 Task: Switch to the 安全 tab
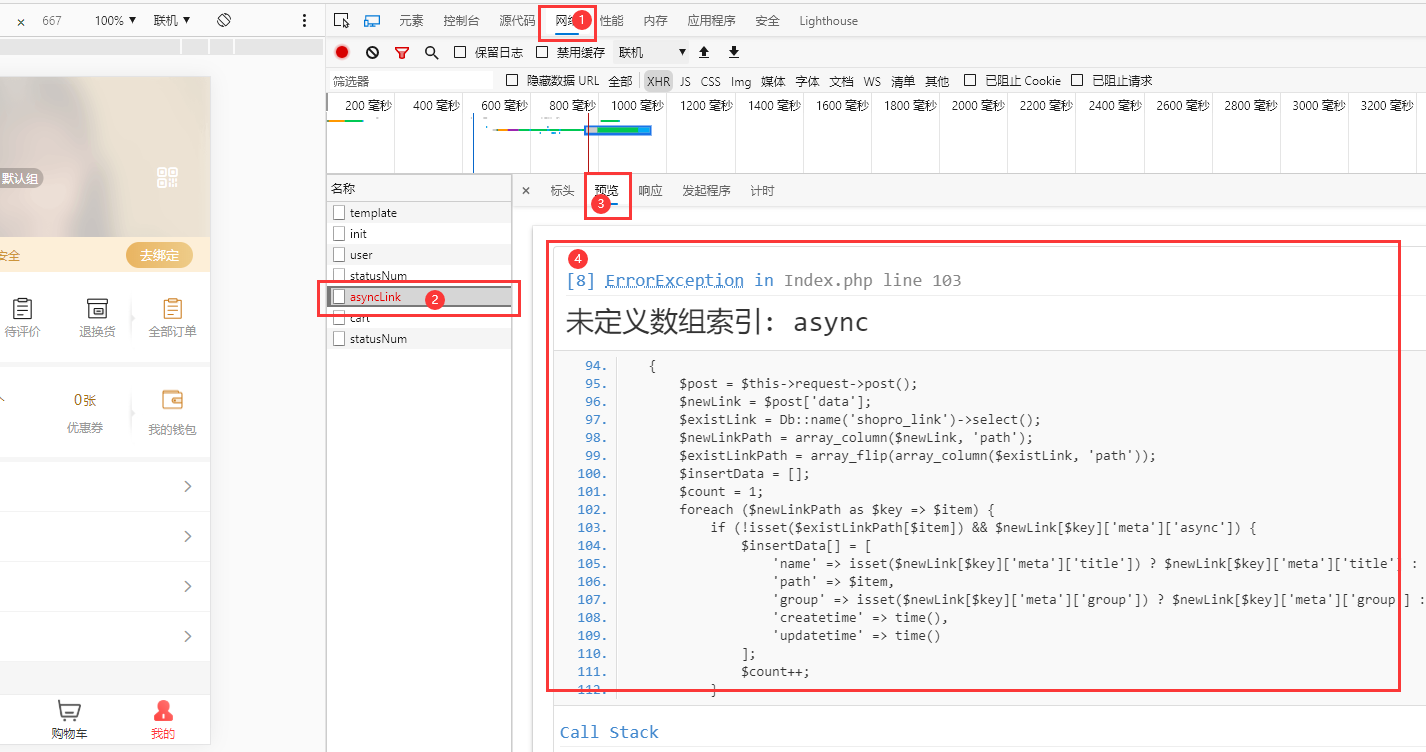[767, 20]
